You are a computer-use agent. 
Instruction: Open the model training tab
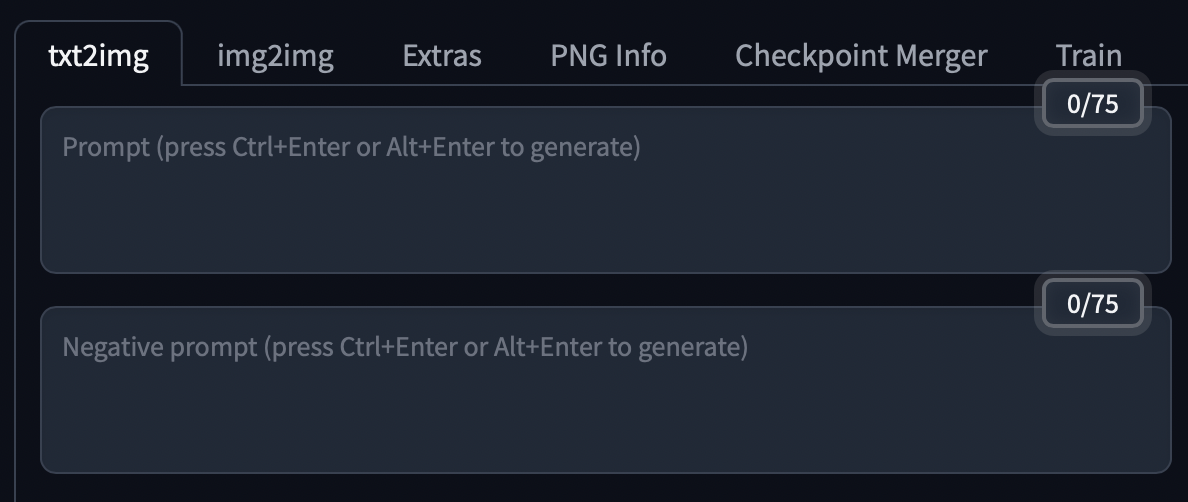click(1088, 55)
